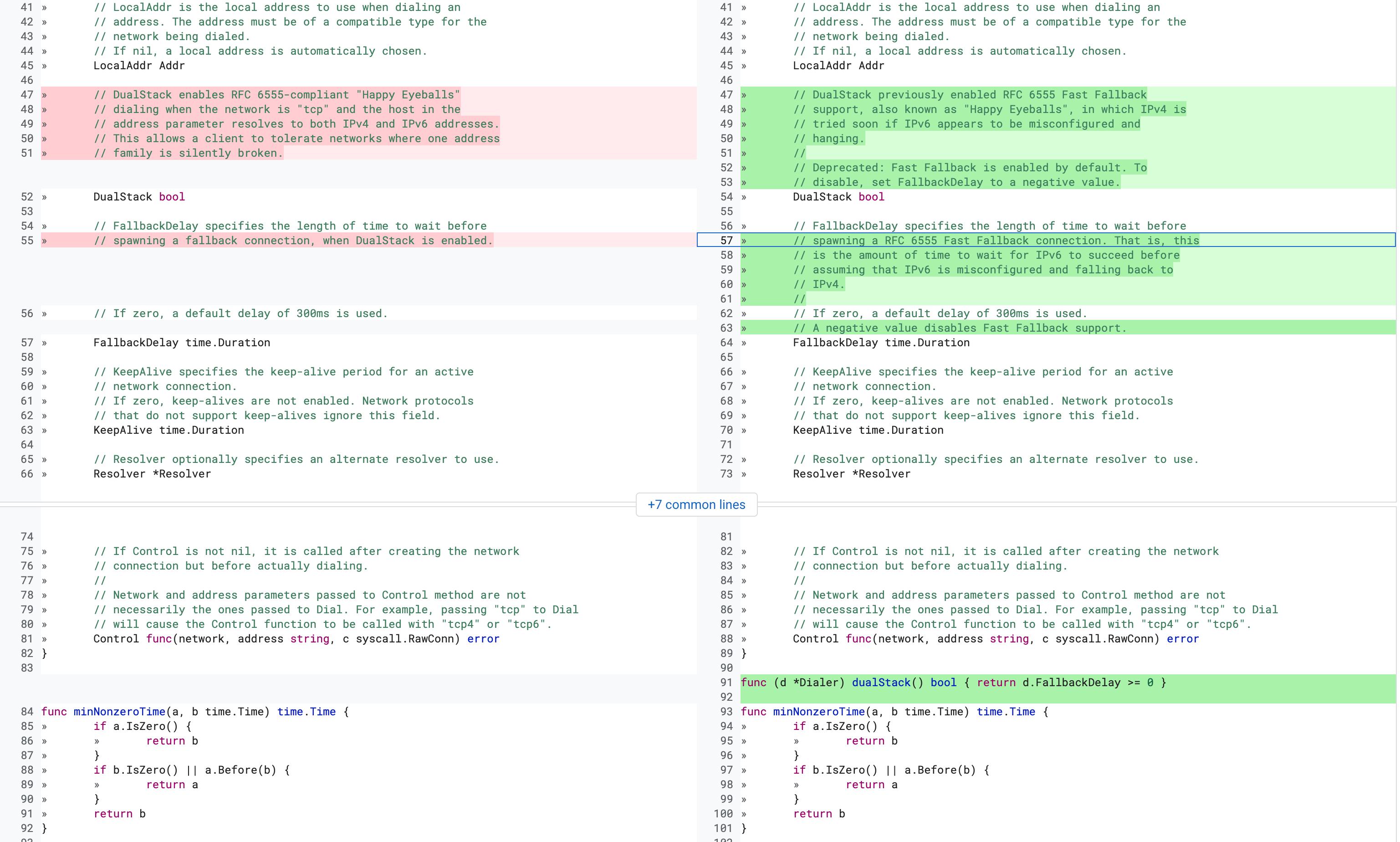Click right-side line number 57
Image resolution: width=1400 pixels, height=842 pixels.
(726, 241)
